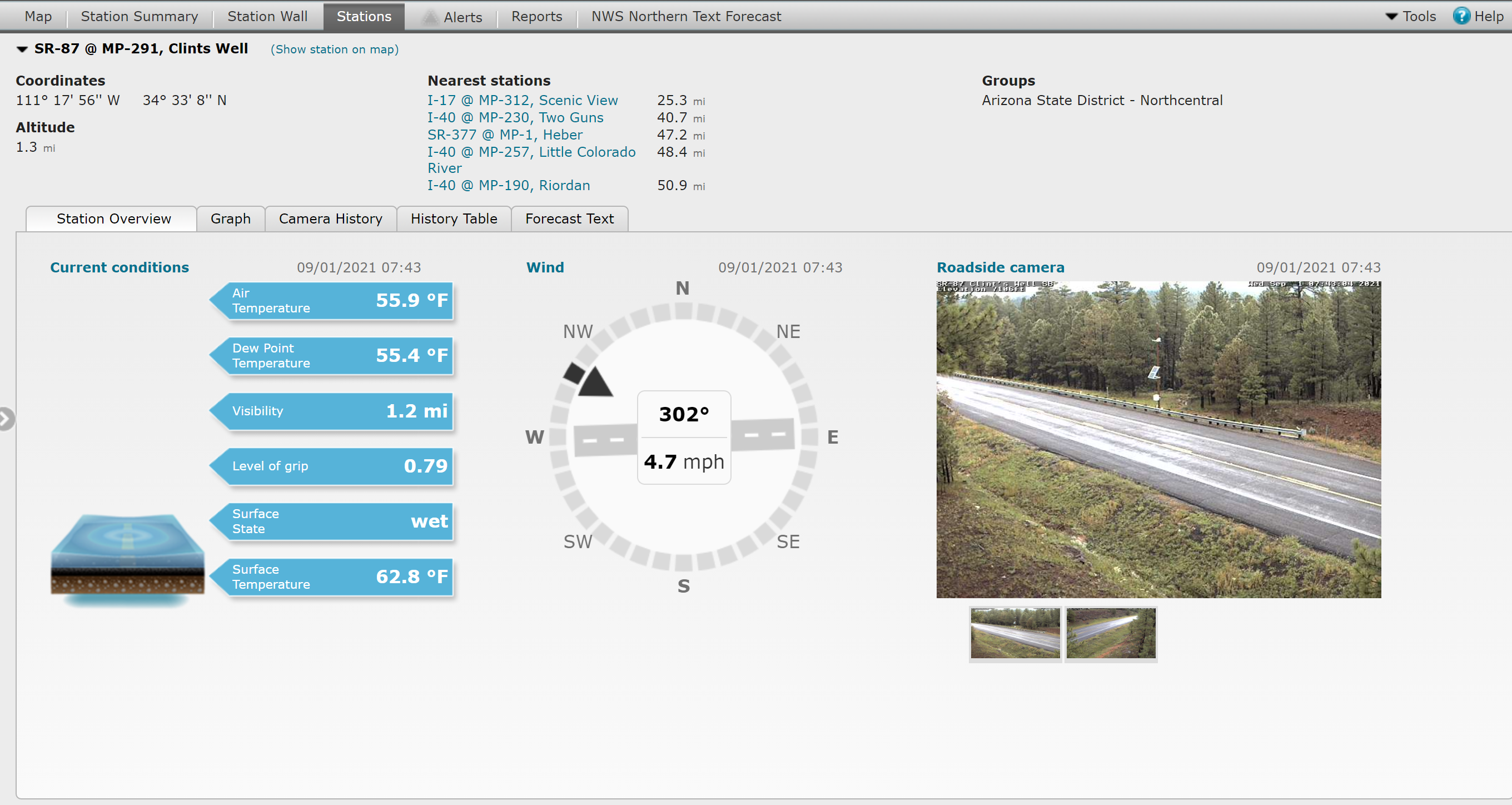The height and width of the screenshot is (805, 1512).
Task: Go to NWS Northern Text Forecast
Action: click(x=685, y=17)
